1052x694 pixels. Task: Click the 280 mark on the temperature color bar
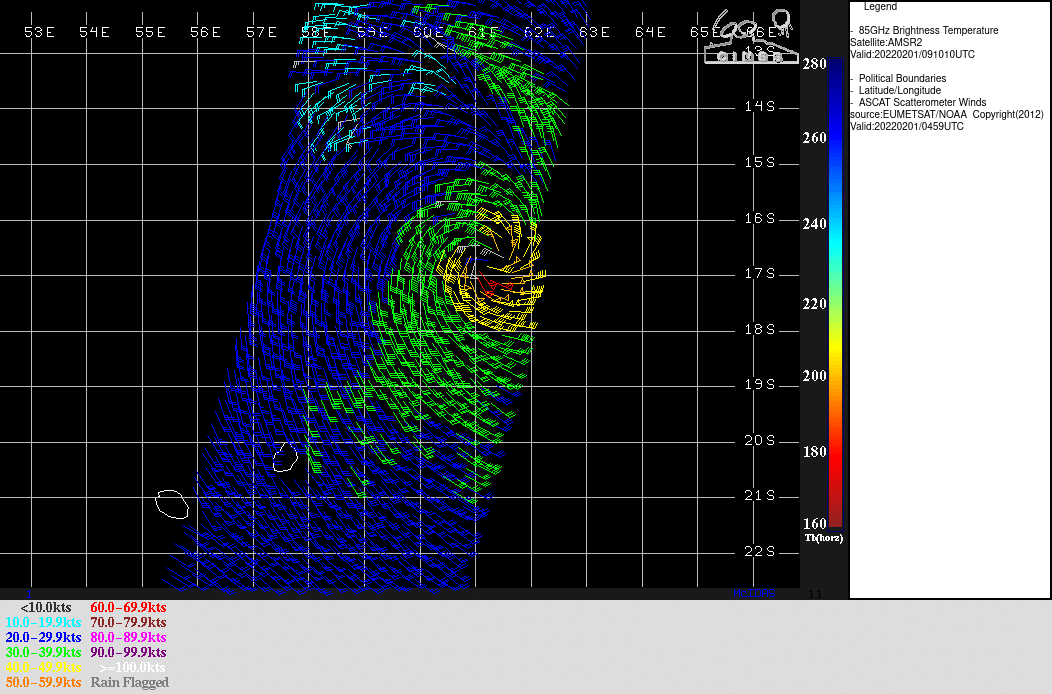[814, 64]
